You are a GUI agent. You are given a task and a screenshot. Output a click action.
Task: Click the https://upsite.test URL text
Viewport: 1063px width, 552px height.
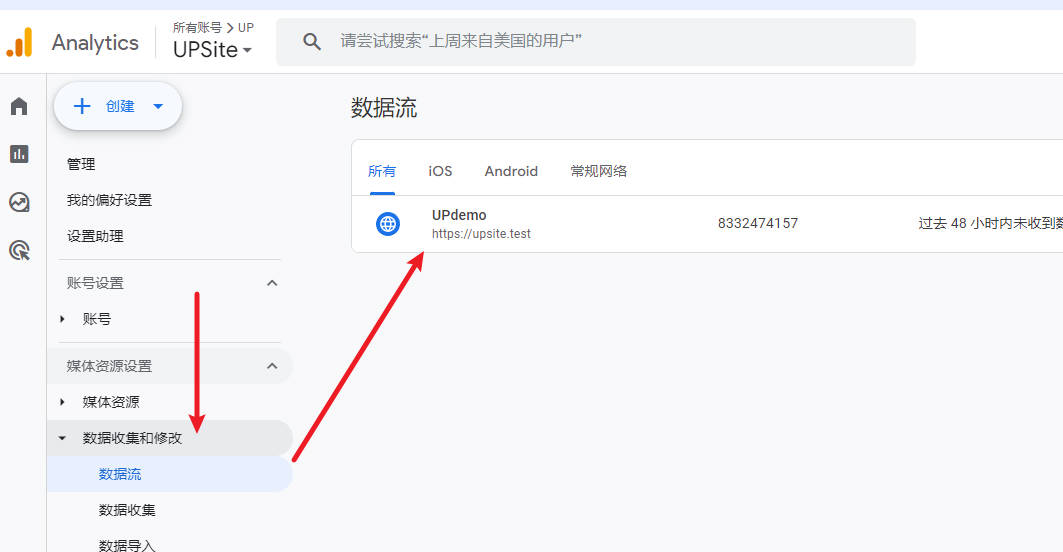(481, 234)
